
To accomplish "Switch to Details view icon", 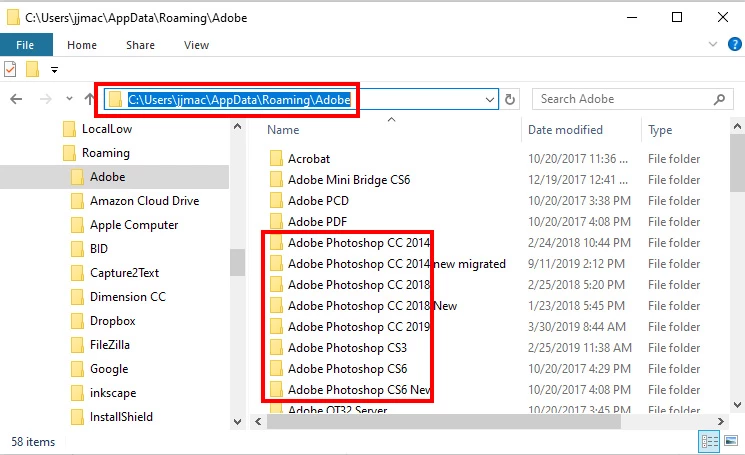I will tap(709, 442).
